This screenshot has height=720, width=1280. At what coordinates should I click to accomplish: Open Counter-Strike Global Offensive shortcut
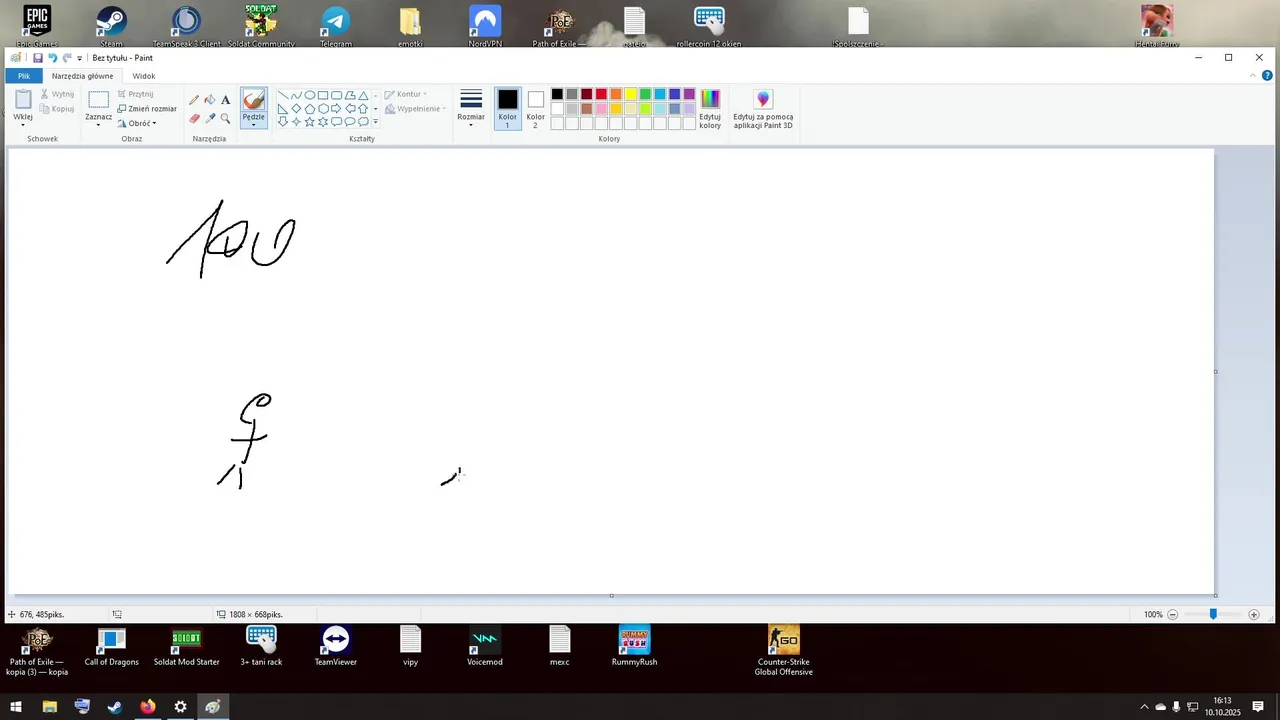coord(784,650)
